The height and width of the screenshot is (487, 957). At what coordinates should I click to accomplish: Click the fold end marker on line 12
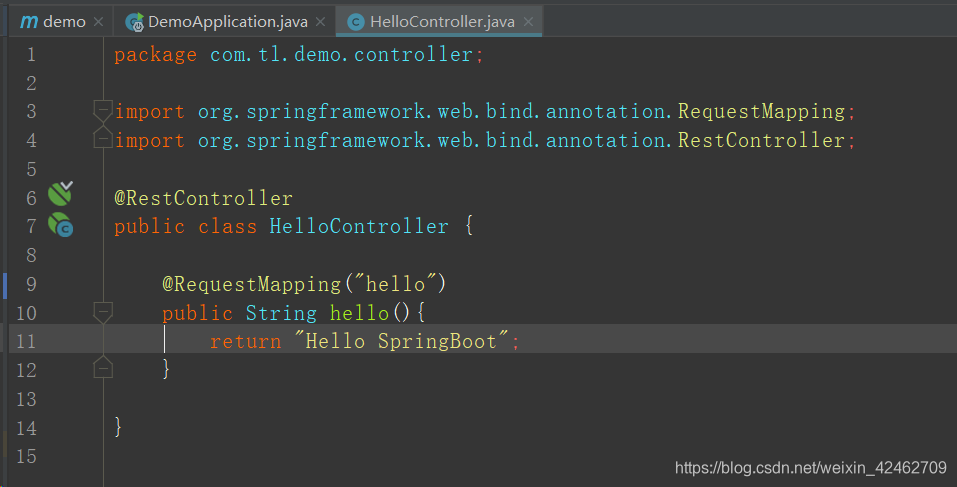pos(103,367)
